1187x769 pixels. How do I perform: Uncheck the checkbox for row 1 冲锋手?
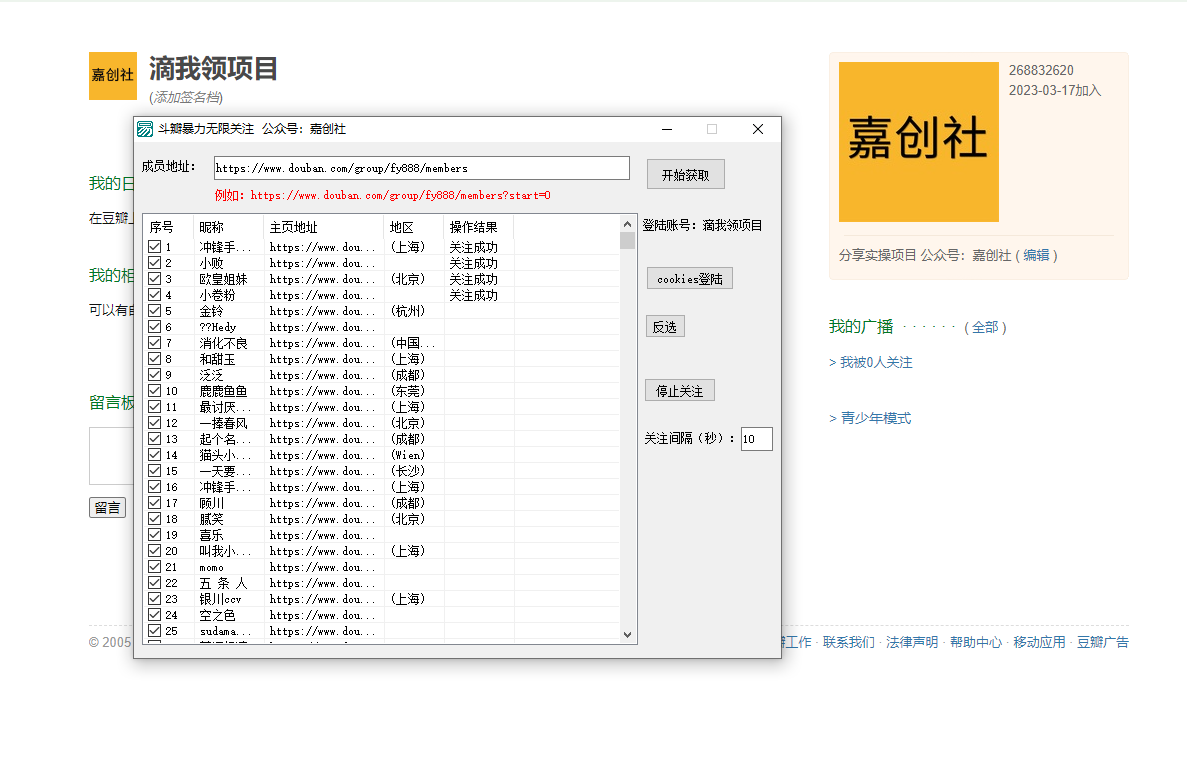155,247
